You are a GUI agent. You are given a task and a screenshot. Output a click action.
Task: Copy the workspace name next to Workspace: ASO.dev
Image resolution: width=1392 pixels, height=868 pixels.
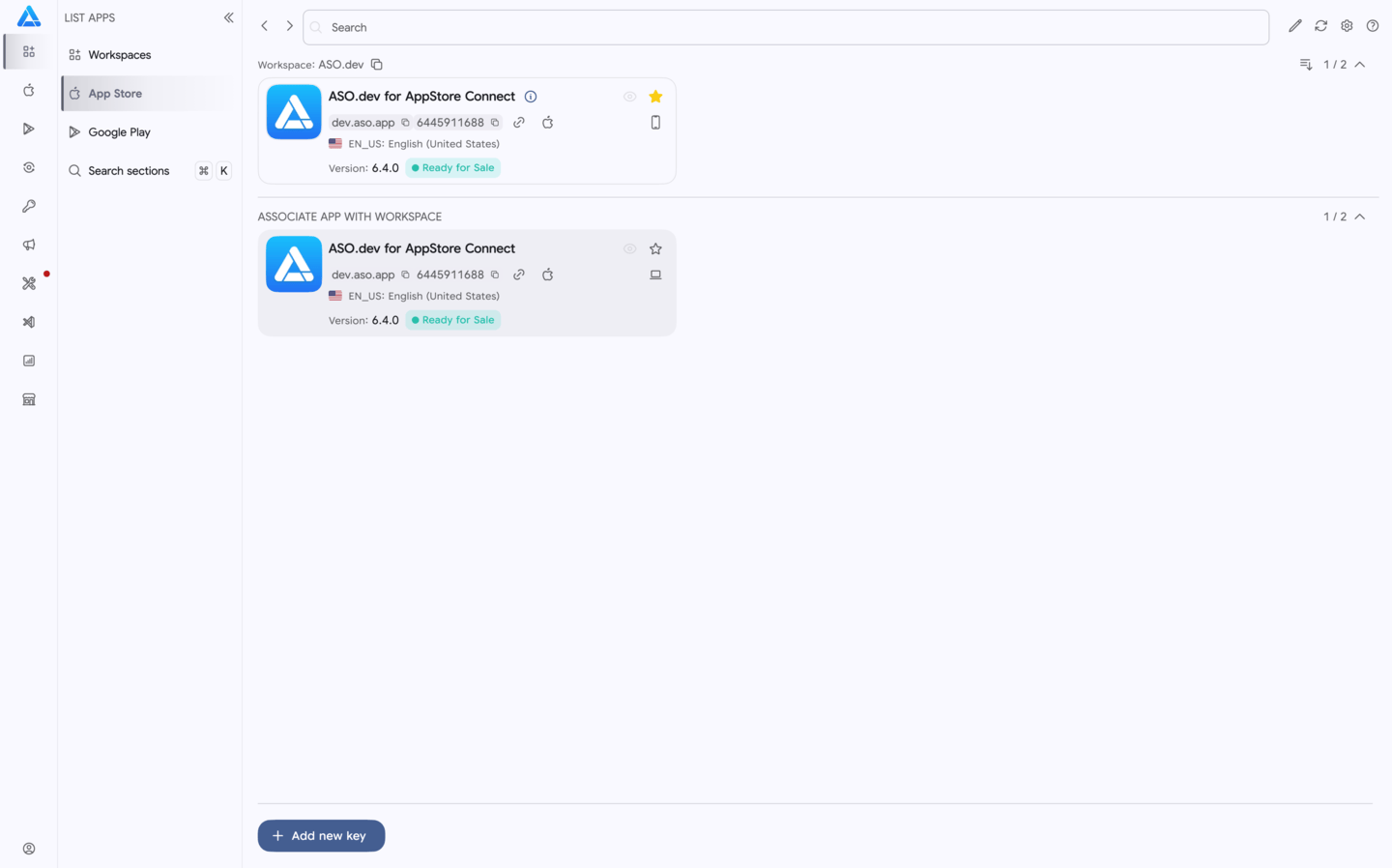[x=377, y=65]
